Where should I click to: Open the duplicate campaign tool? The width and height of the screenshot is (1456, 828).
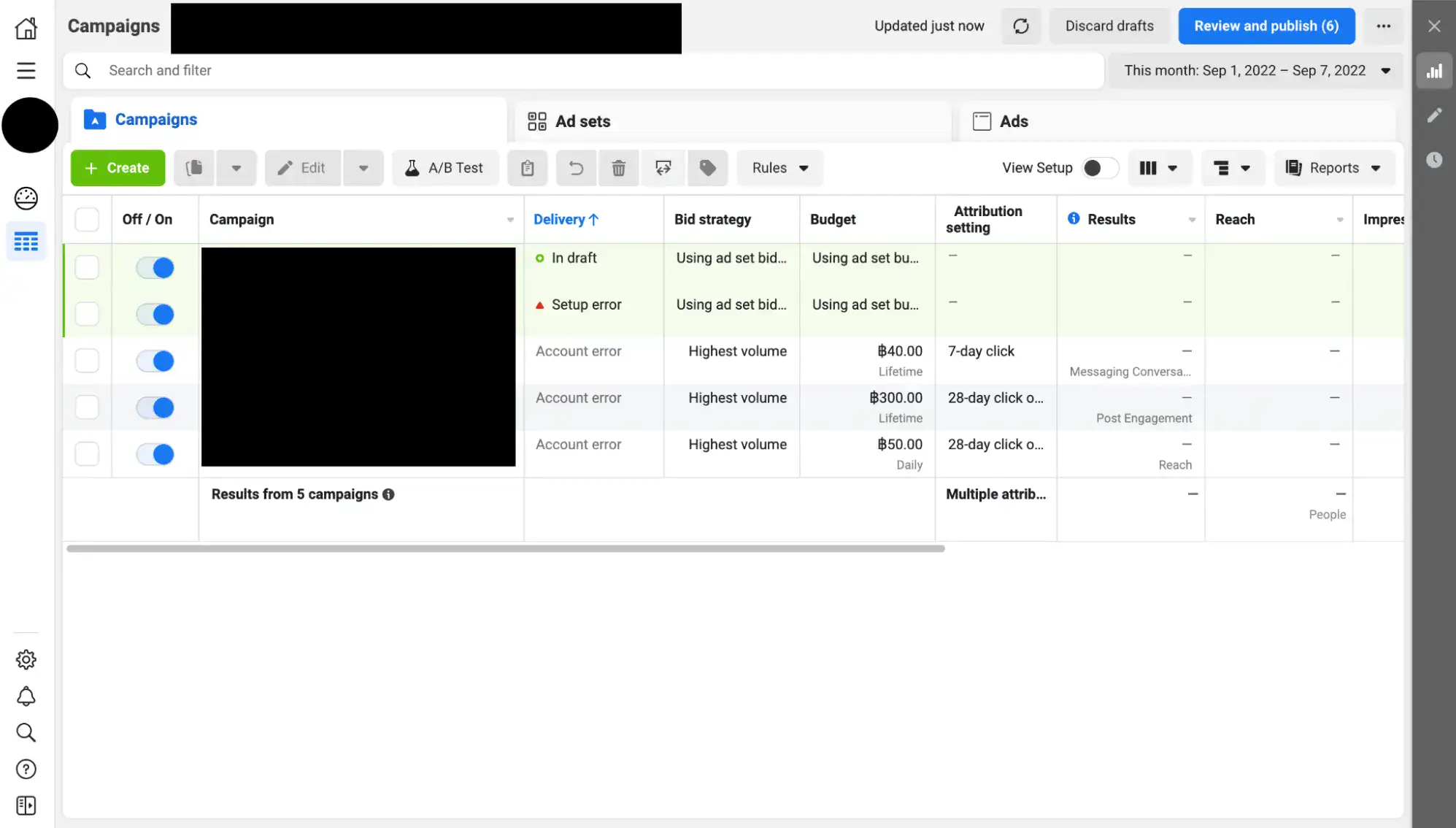pyautogui.click(x=193, y=168)
